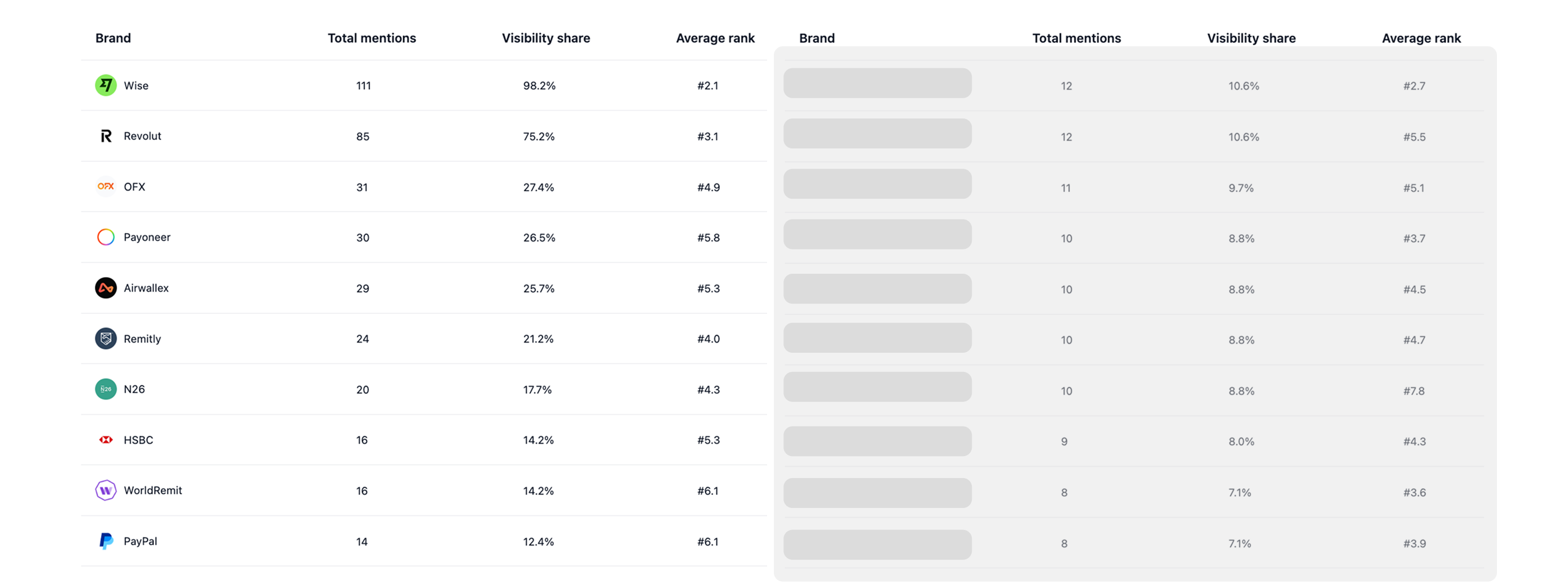Click the Wise brand logo icon

(x=106, y=85)
